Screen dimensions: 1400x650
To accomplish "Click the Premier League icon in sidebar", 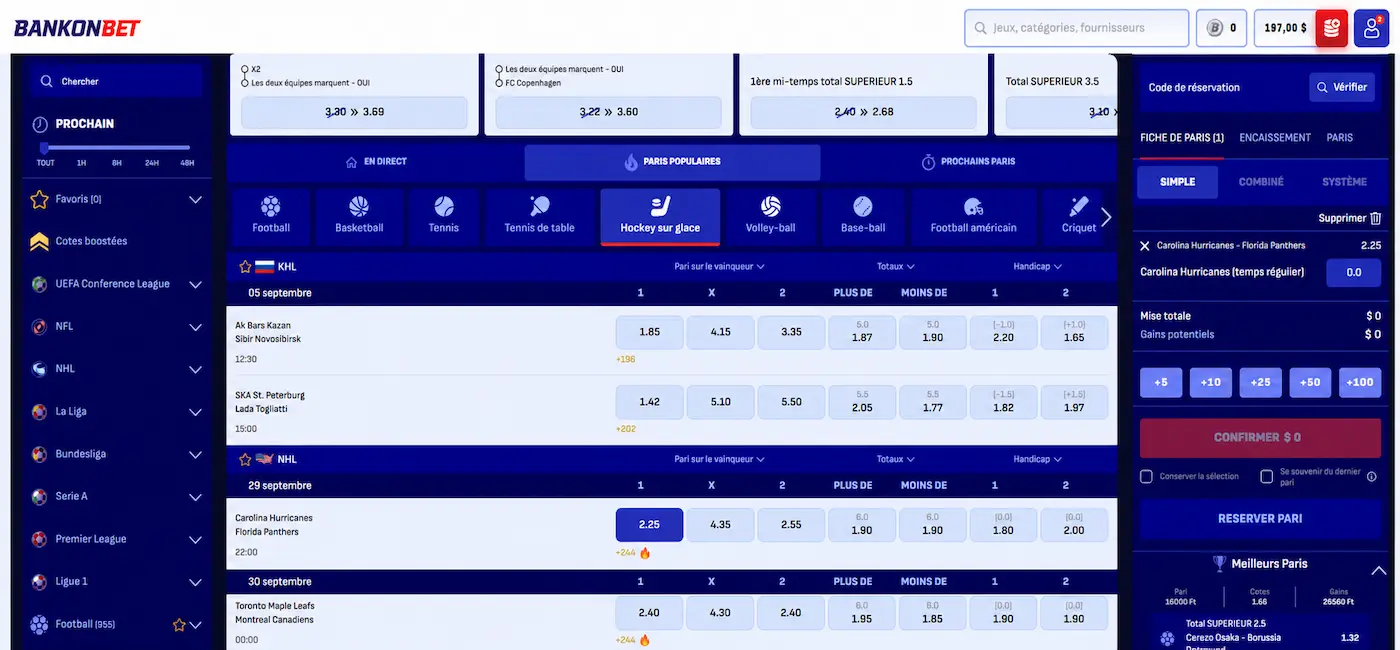I will 39,539.
